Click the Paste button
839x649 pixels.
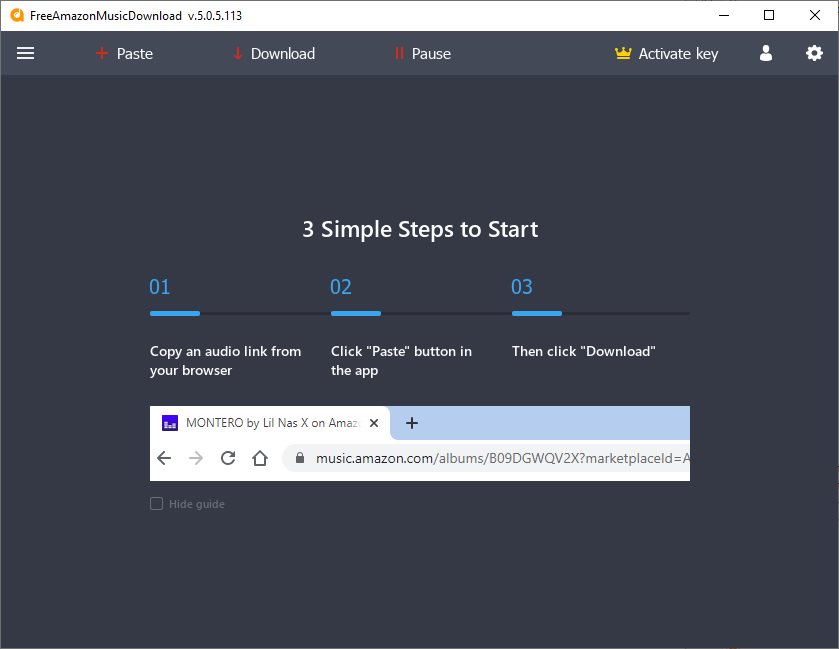124,54
